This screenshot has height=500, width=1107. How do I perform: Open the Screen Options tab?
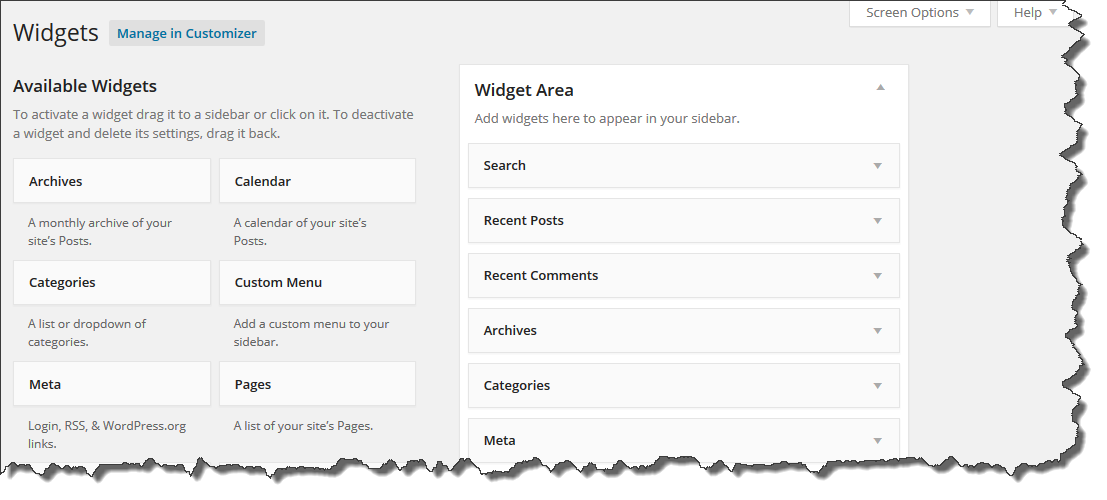[x=919, y=13]
